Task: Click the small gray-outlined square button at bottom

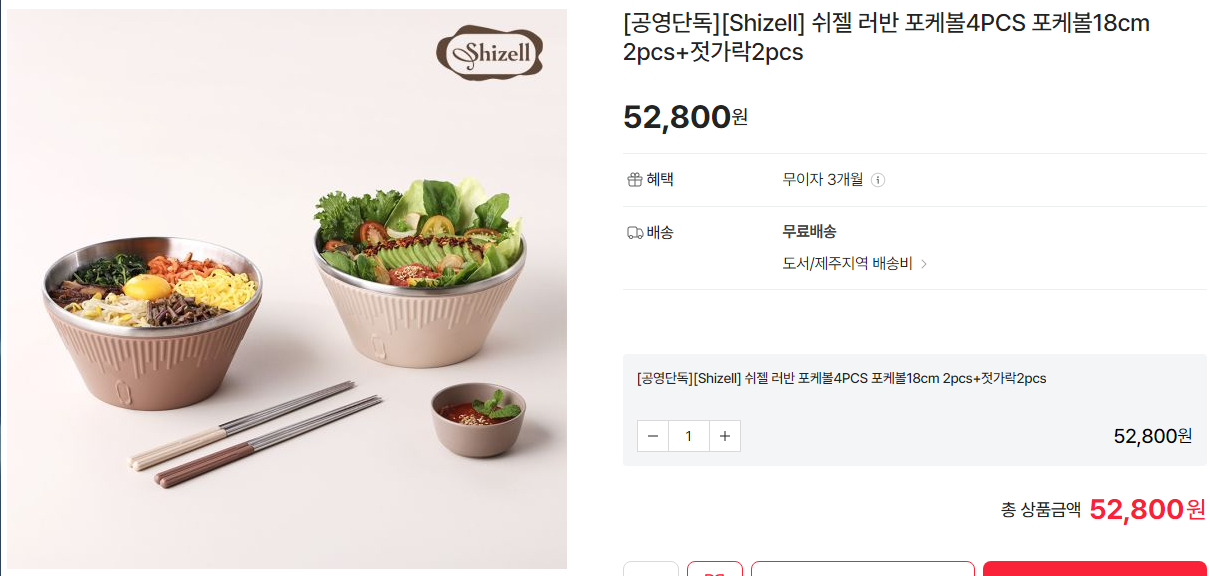Action: pos(651,569)
